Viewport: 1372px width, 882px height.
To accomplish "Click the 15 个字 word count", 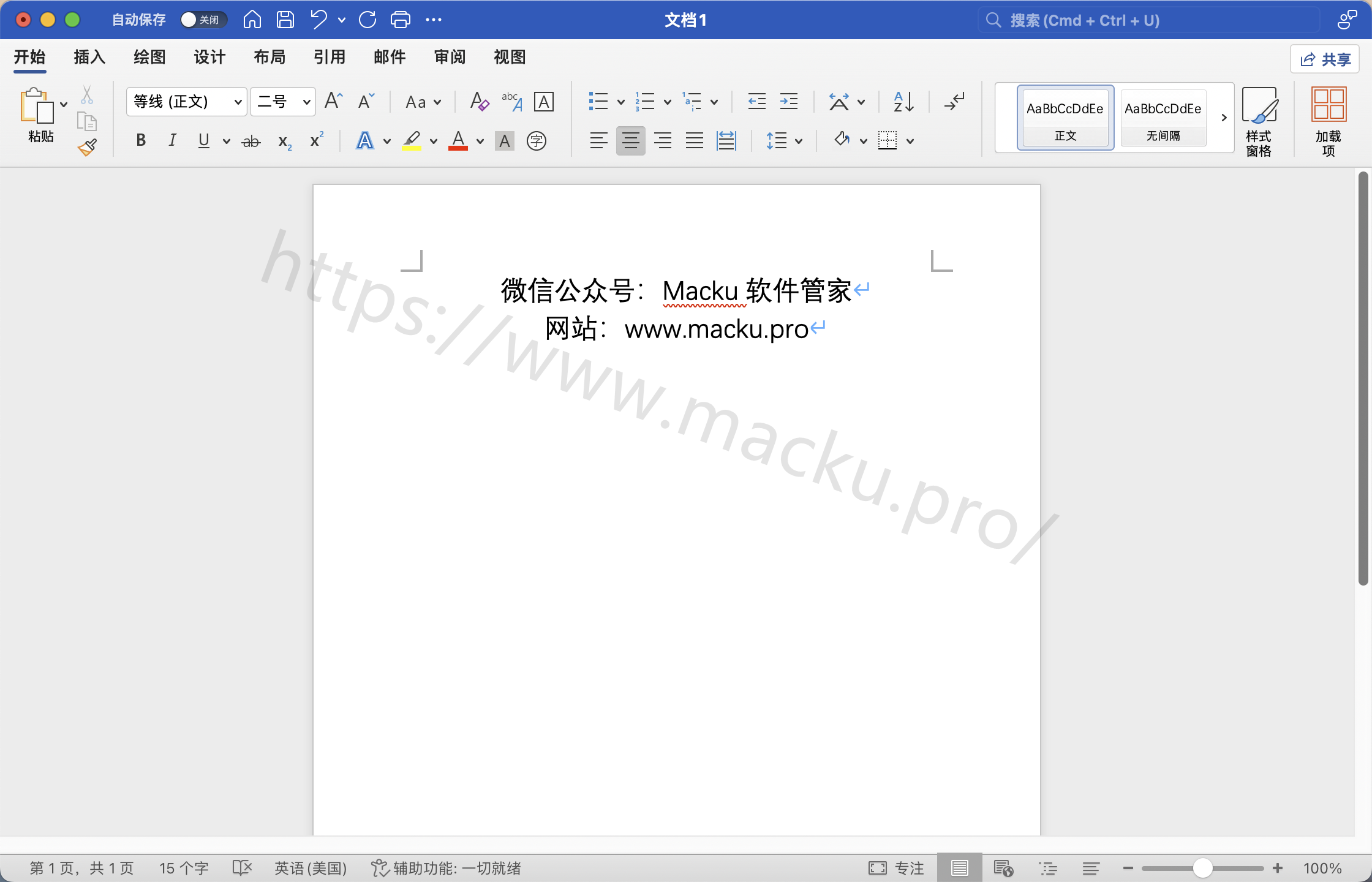I will pyautogui.click(x=184, y=868).
